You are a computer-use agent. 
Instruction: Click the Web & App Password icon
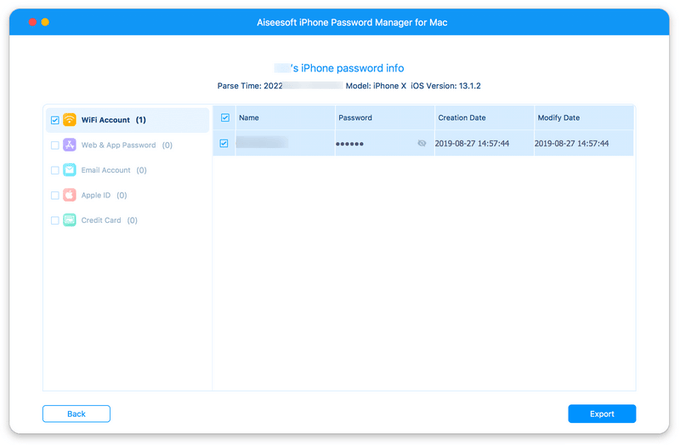pos(70,145)
